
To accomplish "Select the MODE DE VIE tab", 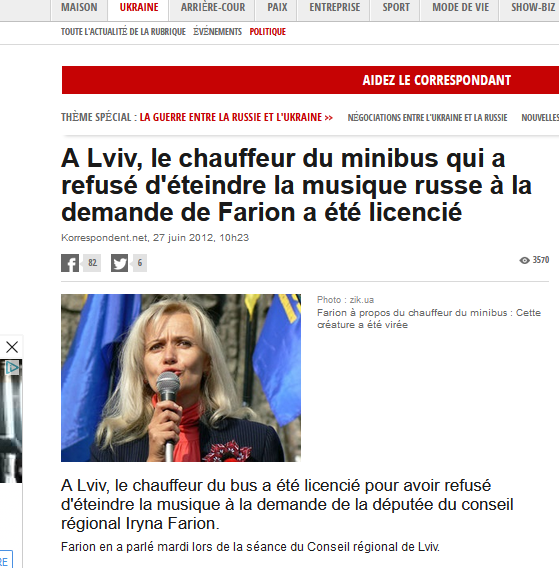I will coord(460,7).
